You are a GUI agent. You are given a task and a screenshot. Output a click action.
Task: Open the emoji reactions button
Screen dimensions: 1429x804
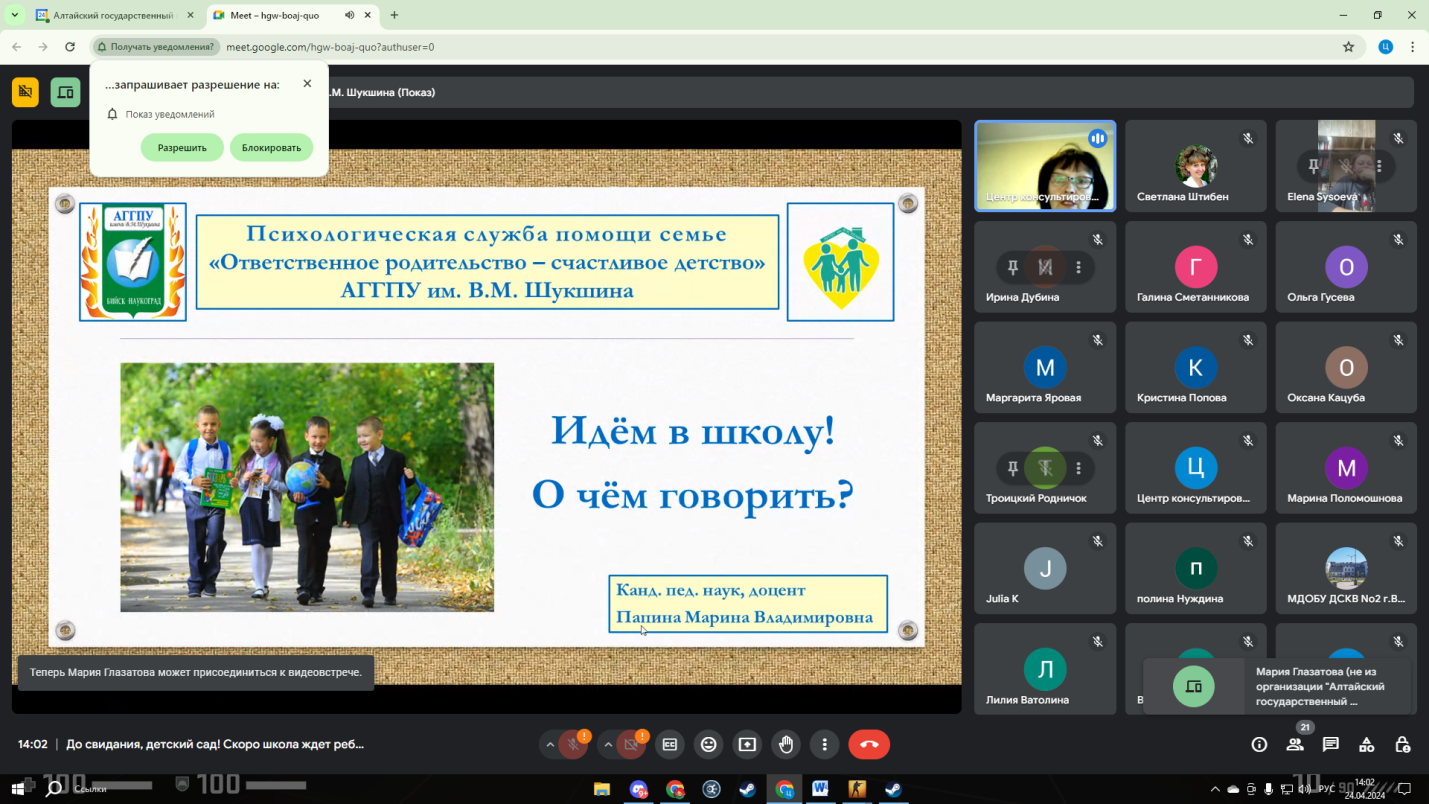click(709, 744)
